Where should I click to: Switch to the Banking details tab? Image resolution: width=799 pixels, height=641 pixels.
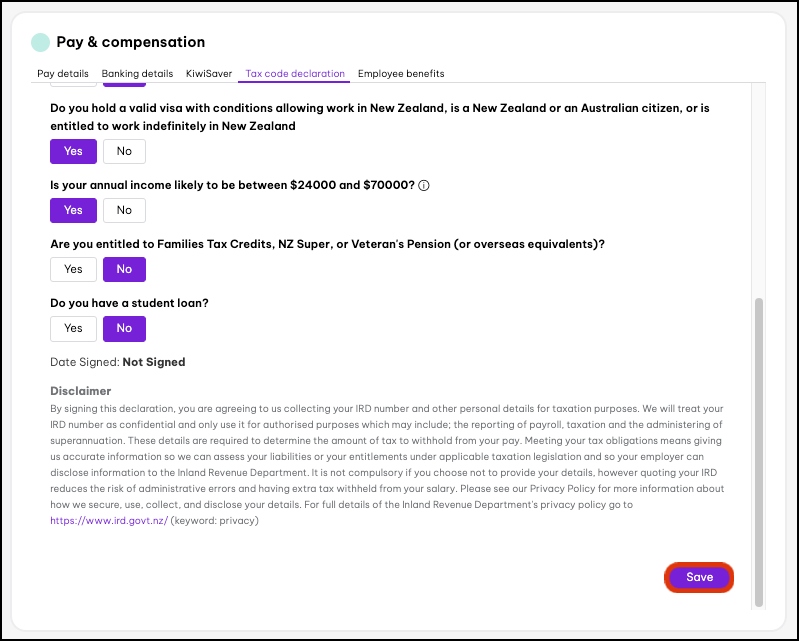137,73
